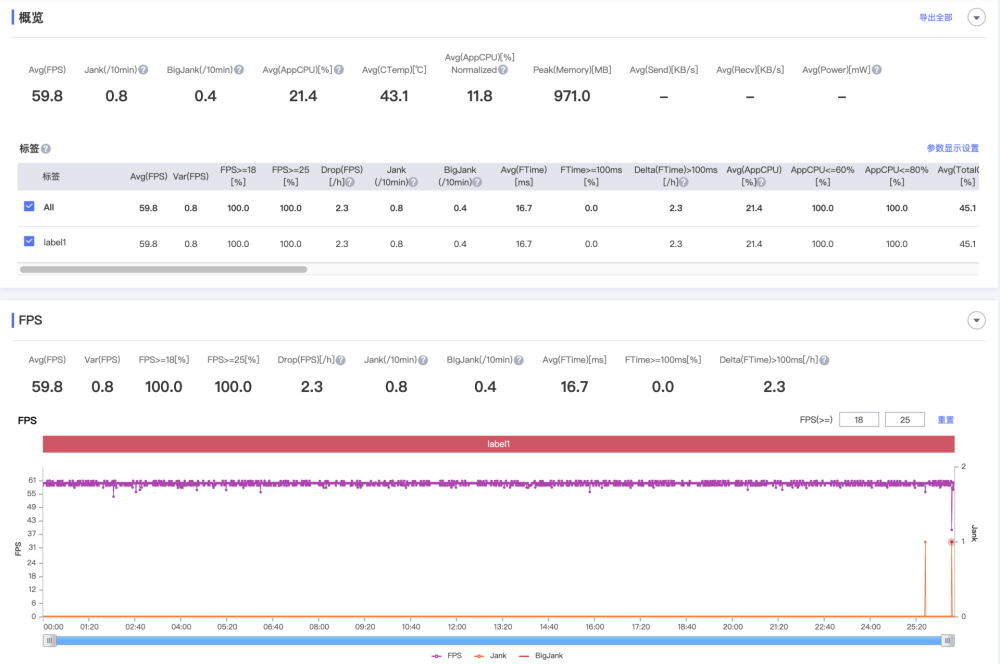Click the FPS threshold field showing 18

click(x=859, y=420)
